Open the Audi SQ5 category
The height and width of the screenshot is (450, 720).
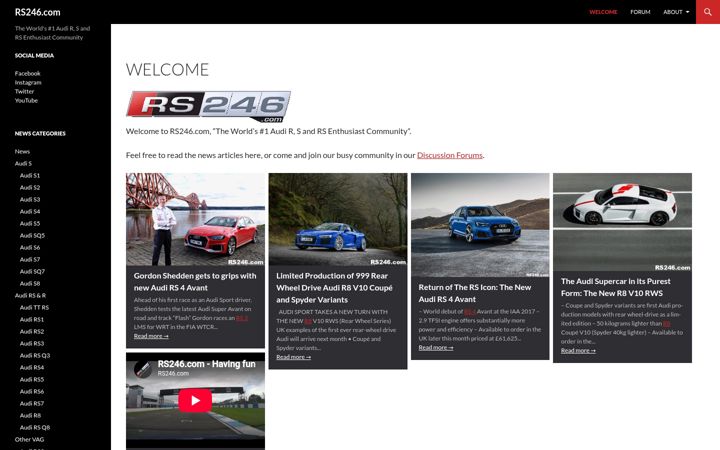tap(32, 236)
